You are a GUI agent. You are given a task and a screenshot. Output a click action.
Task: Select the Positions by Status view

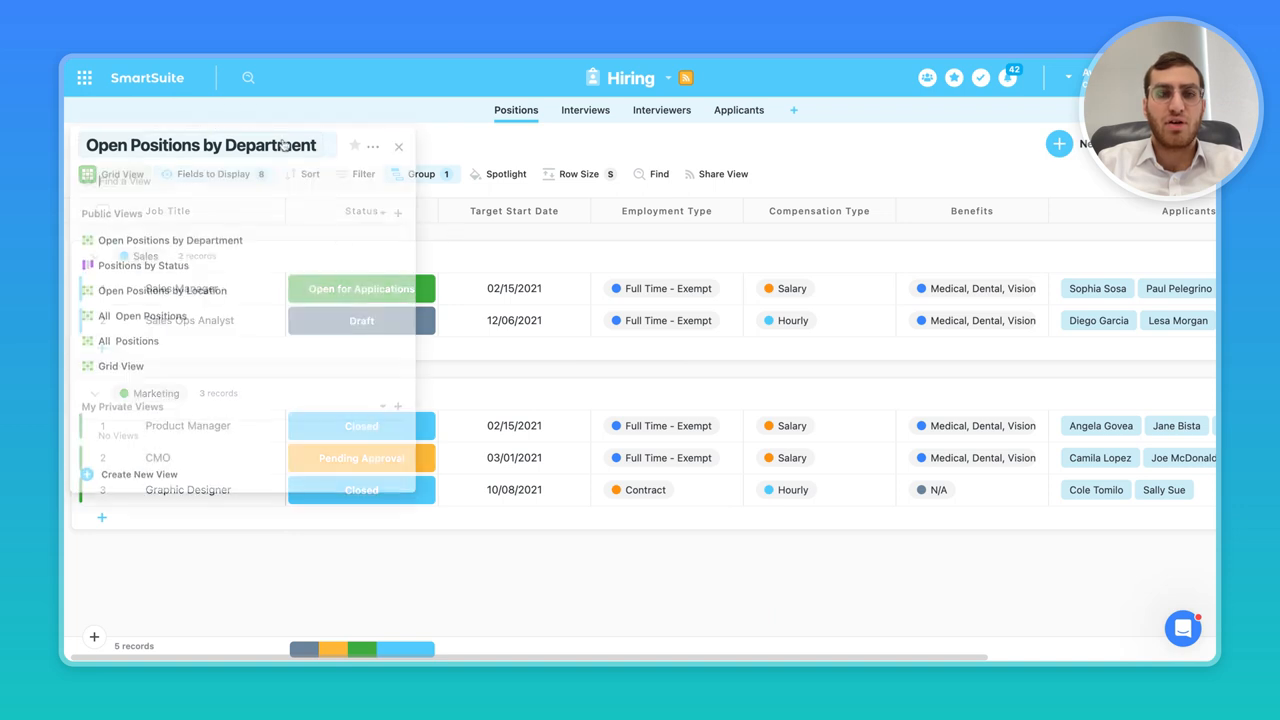pyautogui.click(x=143, y=265)
